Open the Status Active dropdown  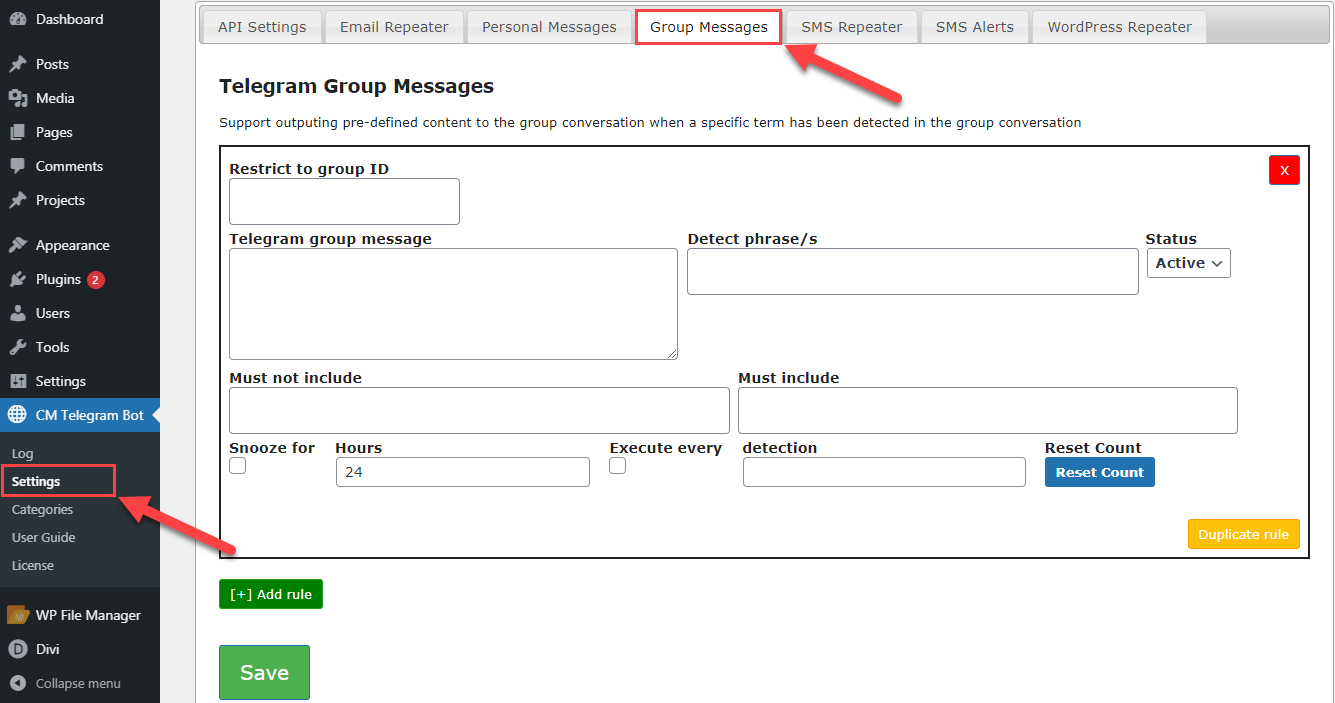(x=1188, y=263)
